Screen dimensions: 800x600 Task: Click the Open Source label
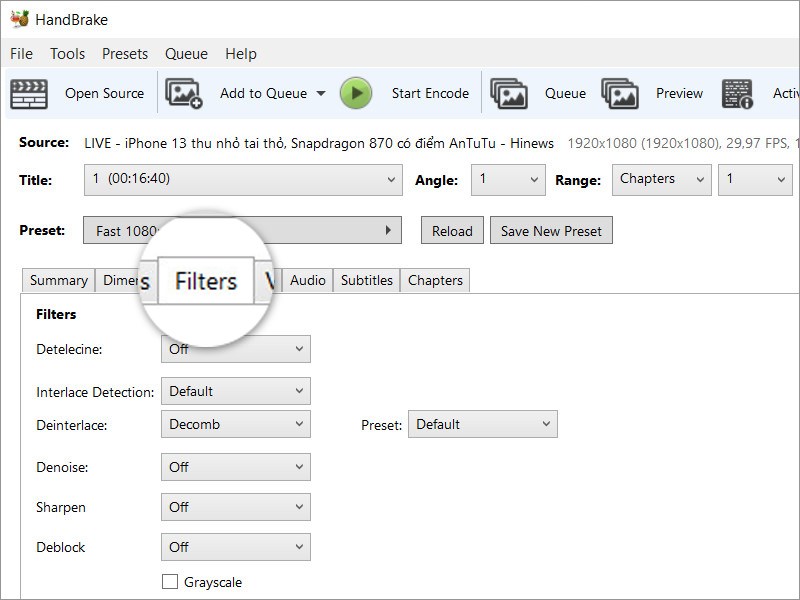point(105,93)
